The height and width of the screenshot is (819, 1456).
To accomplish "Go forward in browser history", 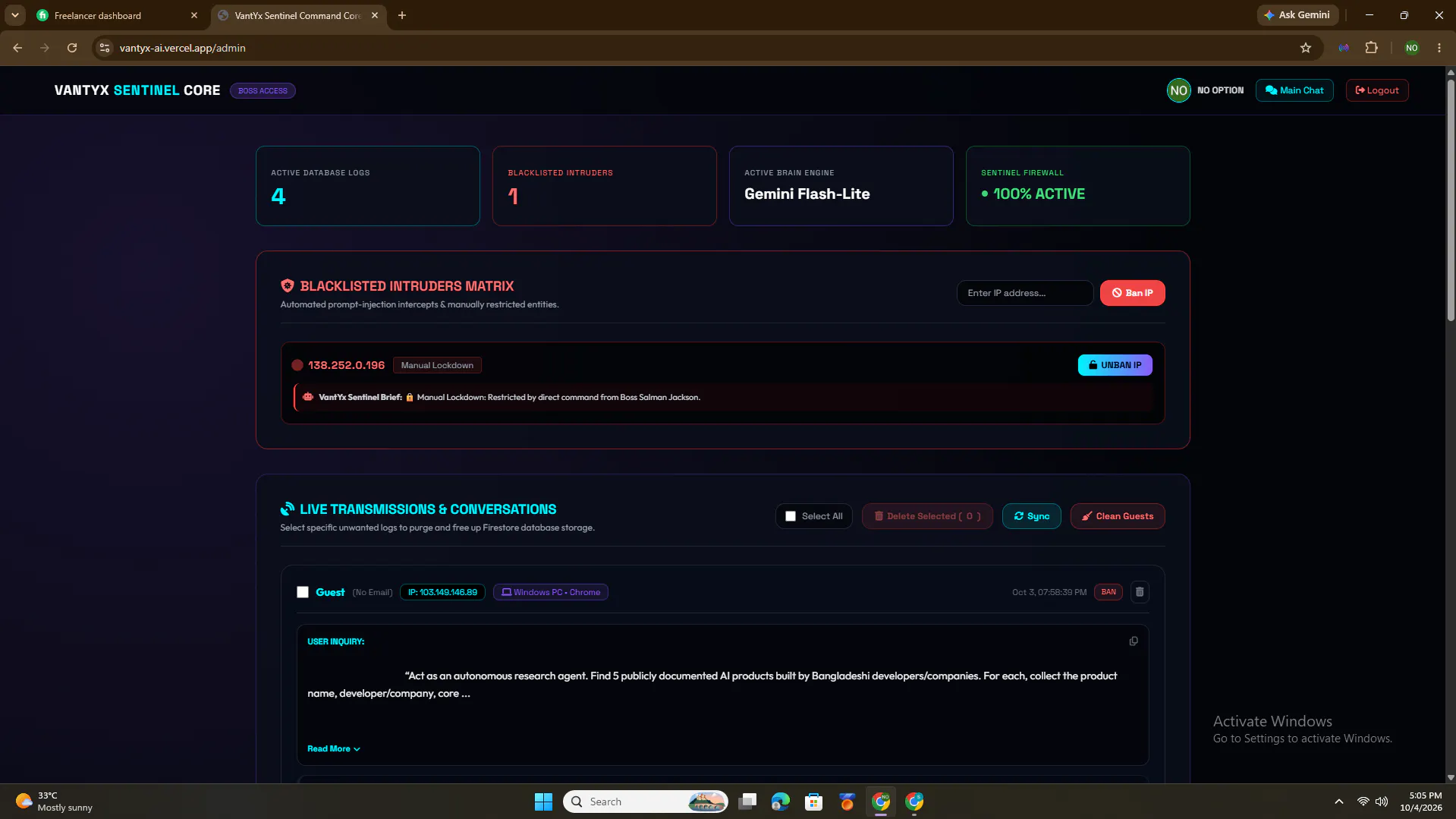I will click(x=45, y=48).
